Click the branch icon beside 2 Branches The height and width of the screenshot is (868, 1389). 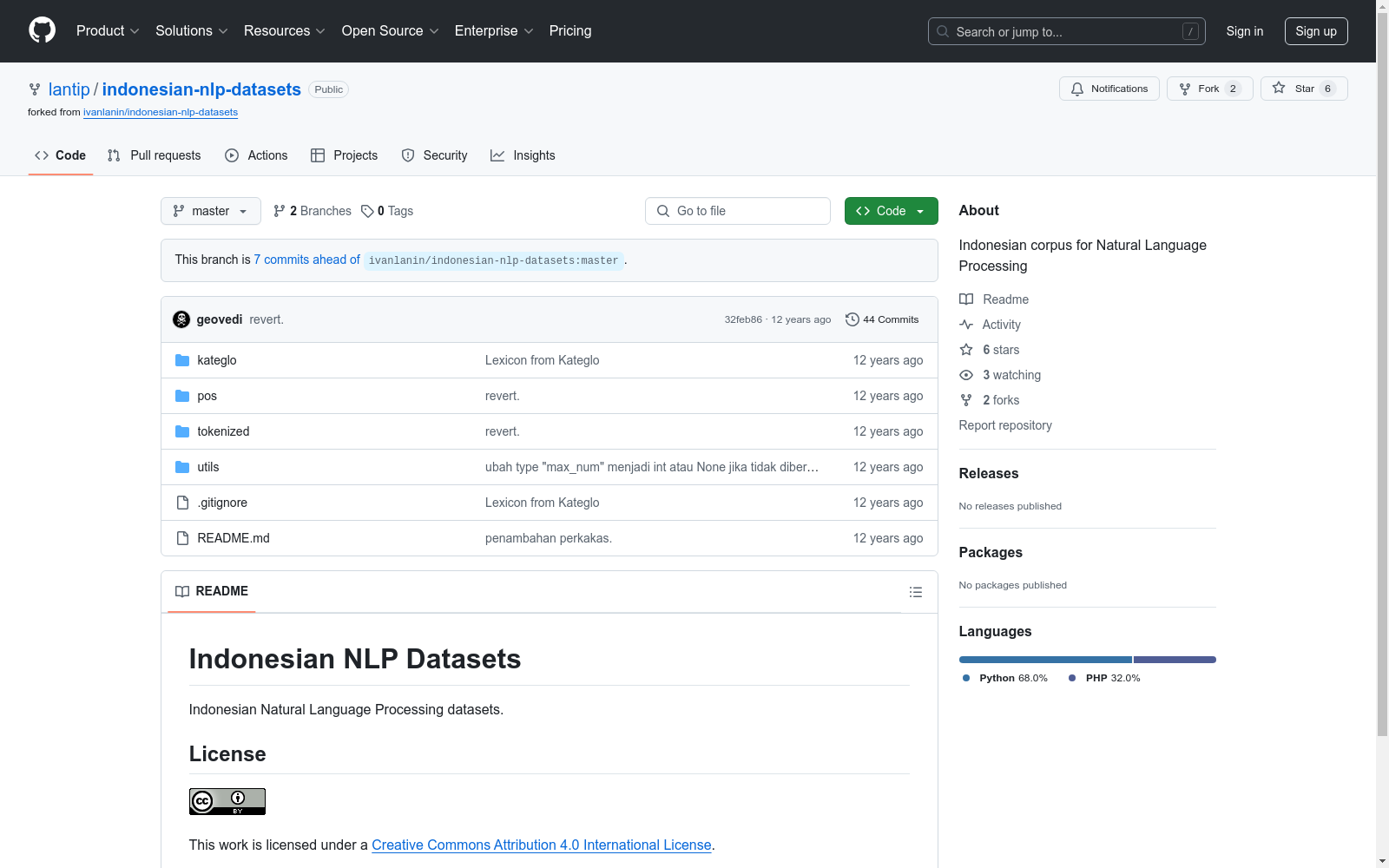[280, 211]
